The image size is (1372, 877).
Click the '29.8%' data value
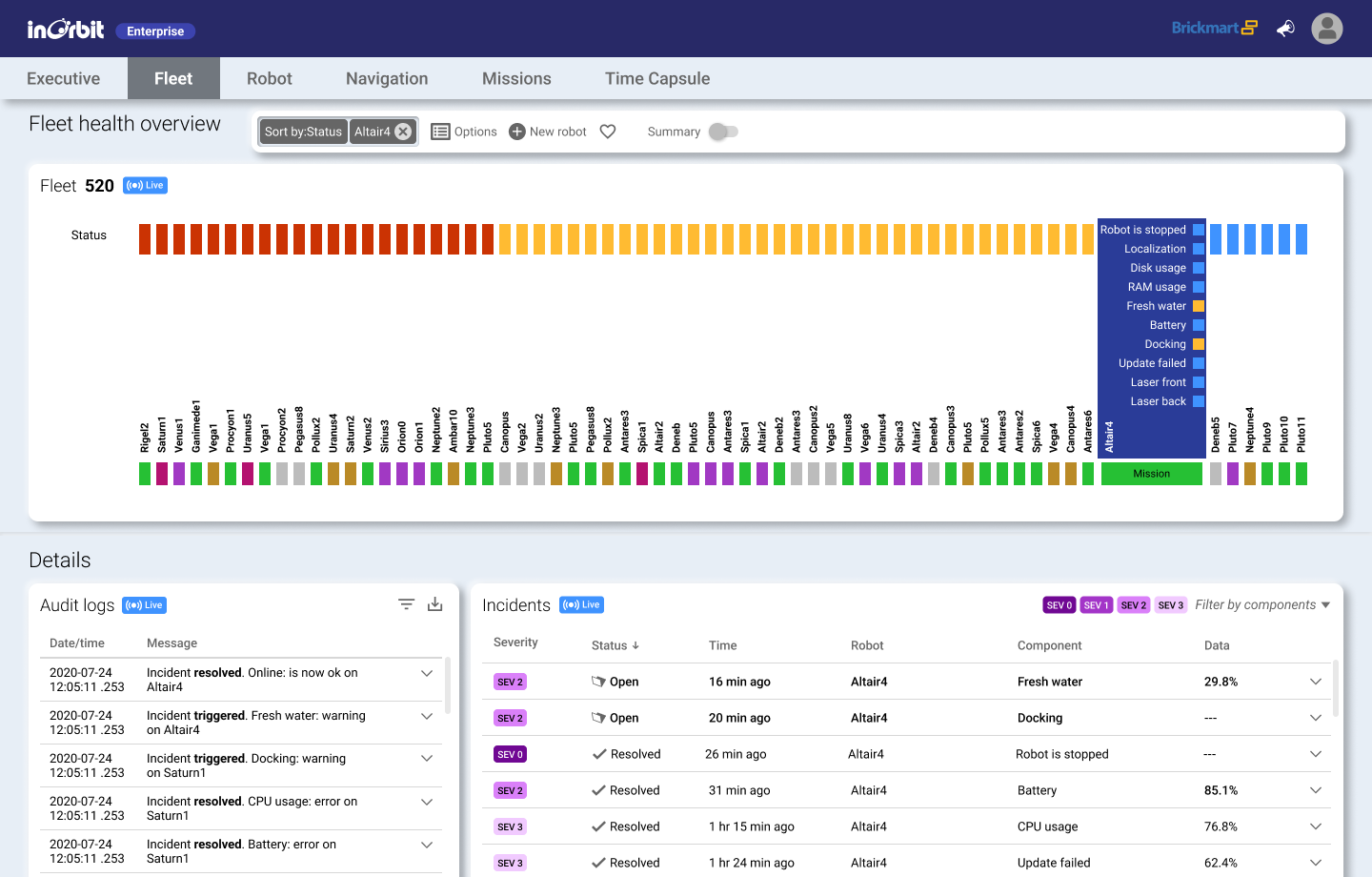point(1221,682)
